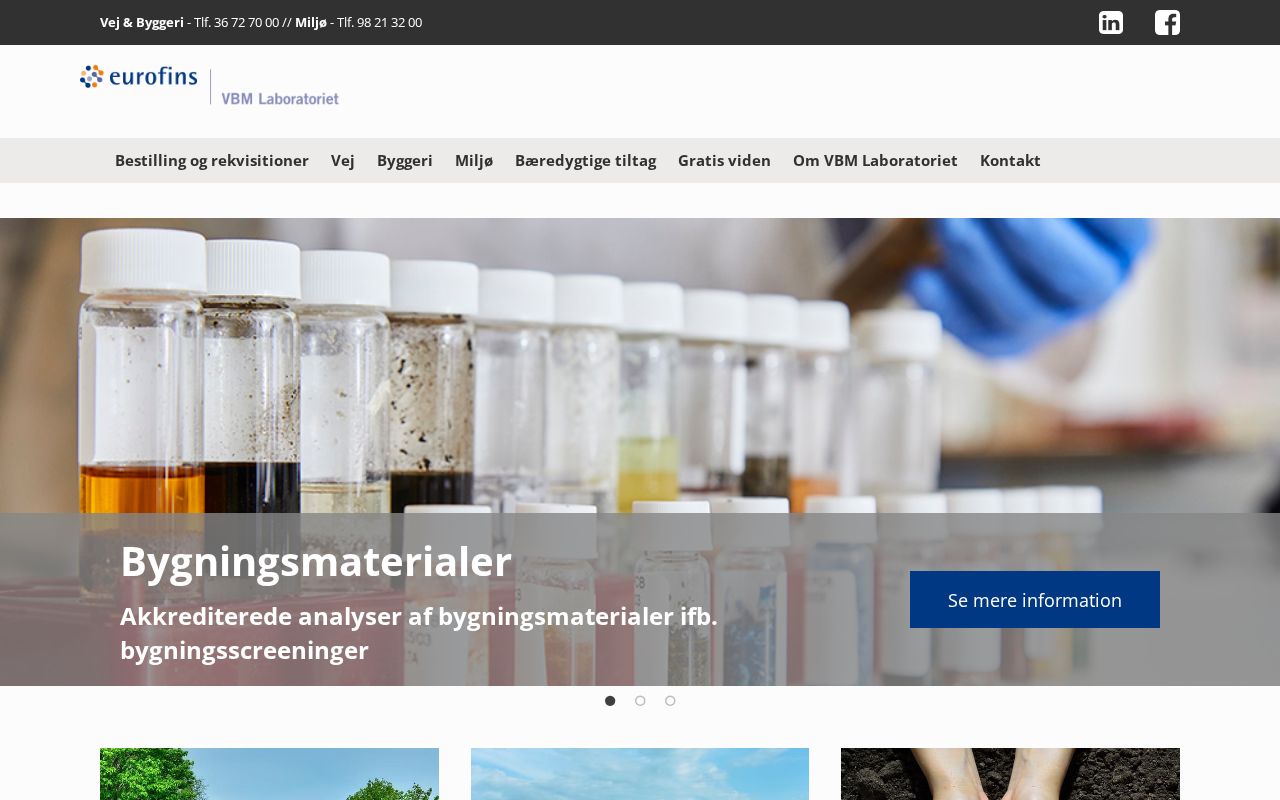Navigate to Gratis viden
The image size is (1280, 800).
tap(724, 160)
